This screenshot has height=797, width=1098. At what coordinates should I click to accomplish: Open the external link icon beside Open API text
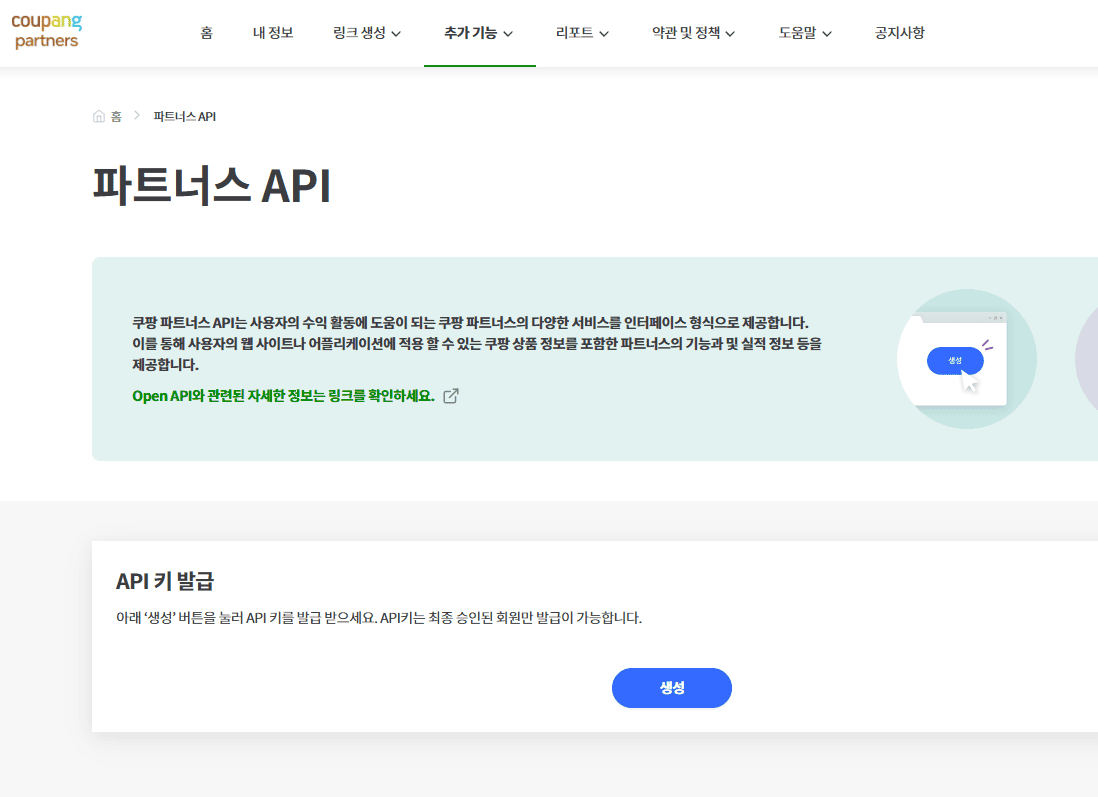(451, 396)
